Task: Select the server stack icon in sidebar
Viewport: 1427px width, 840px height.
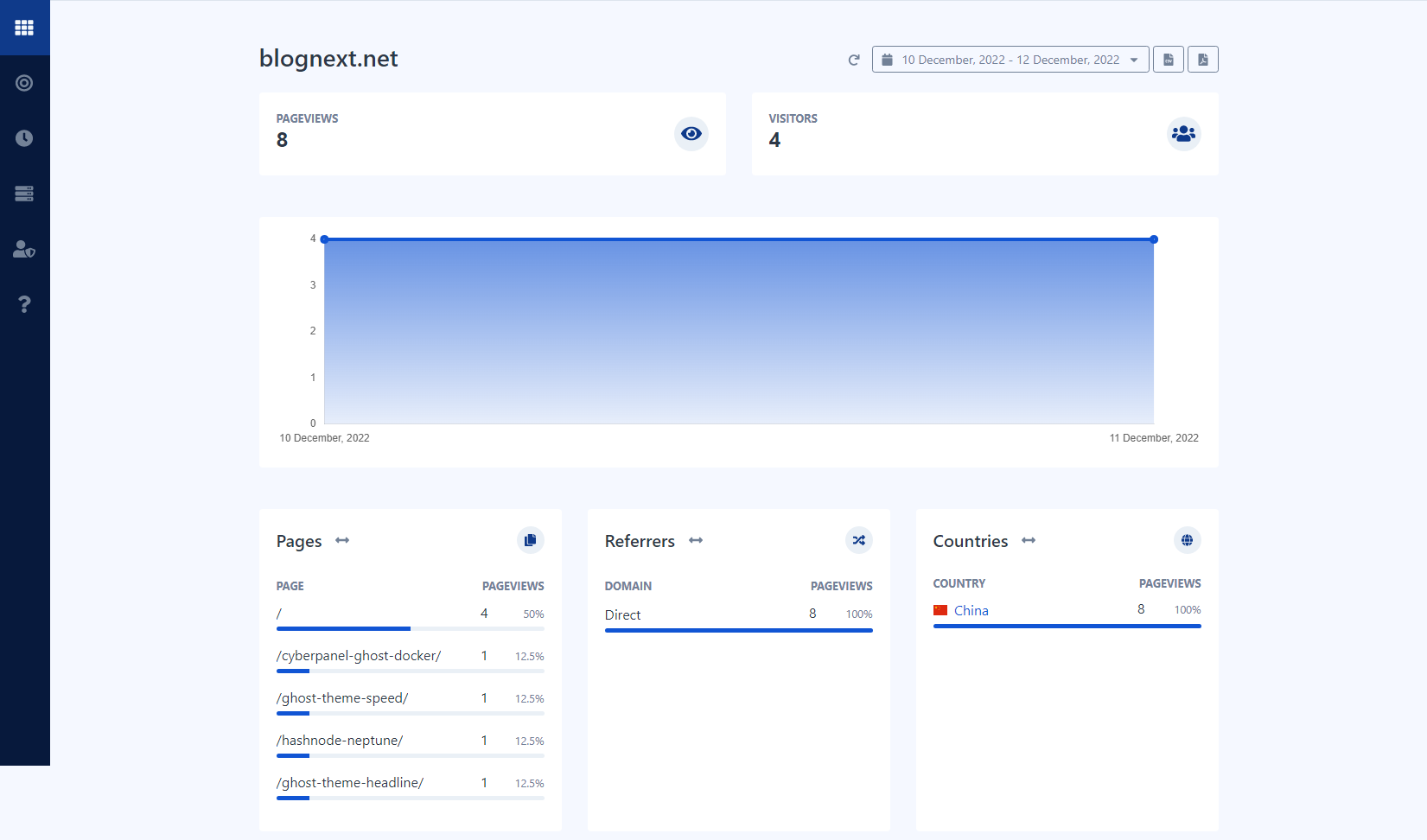Action: [24, 194]
